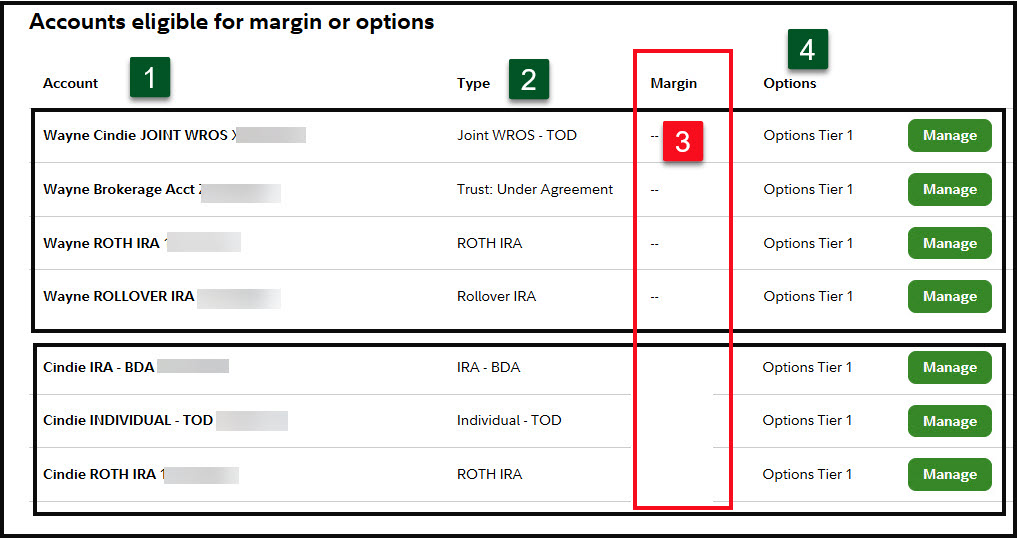Open Manage for Wayne ROTH IRA
Viewport: 1017px width, 538px height.
[949, 243]
